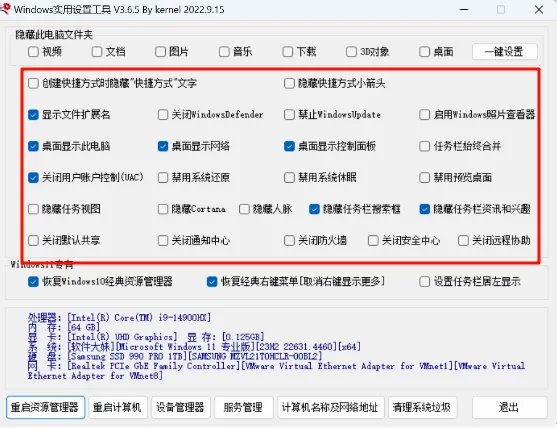
Task: Click the 一键设置 button
Action: pyautogui.click(x=504, y=52)
